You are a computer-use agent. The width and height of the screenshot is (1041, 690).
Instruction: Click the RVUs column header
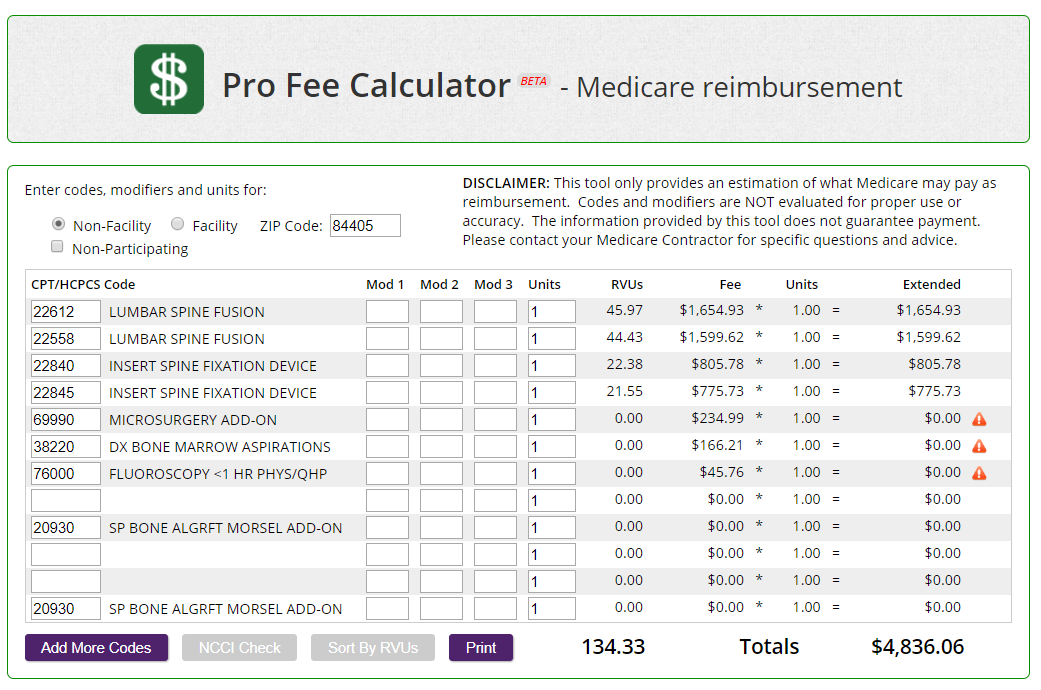pos(627,285)
